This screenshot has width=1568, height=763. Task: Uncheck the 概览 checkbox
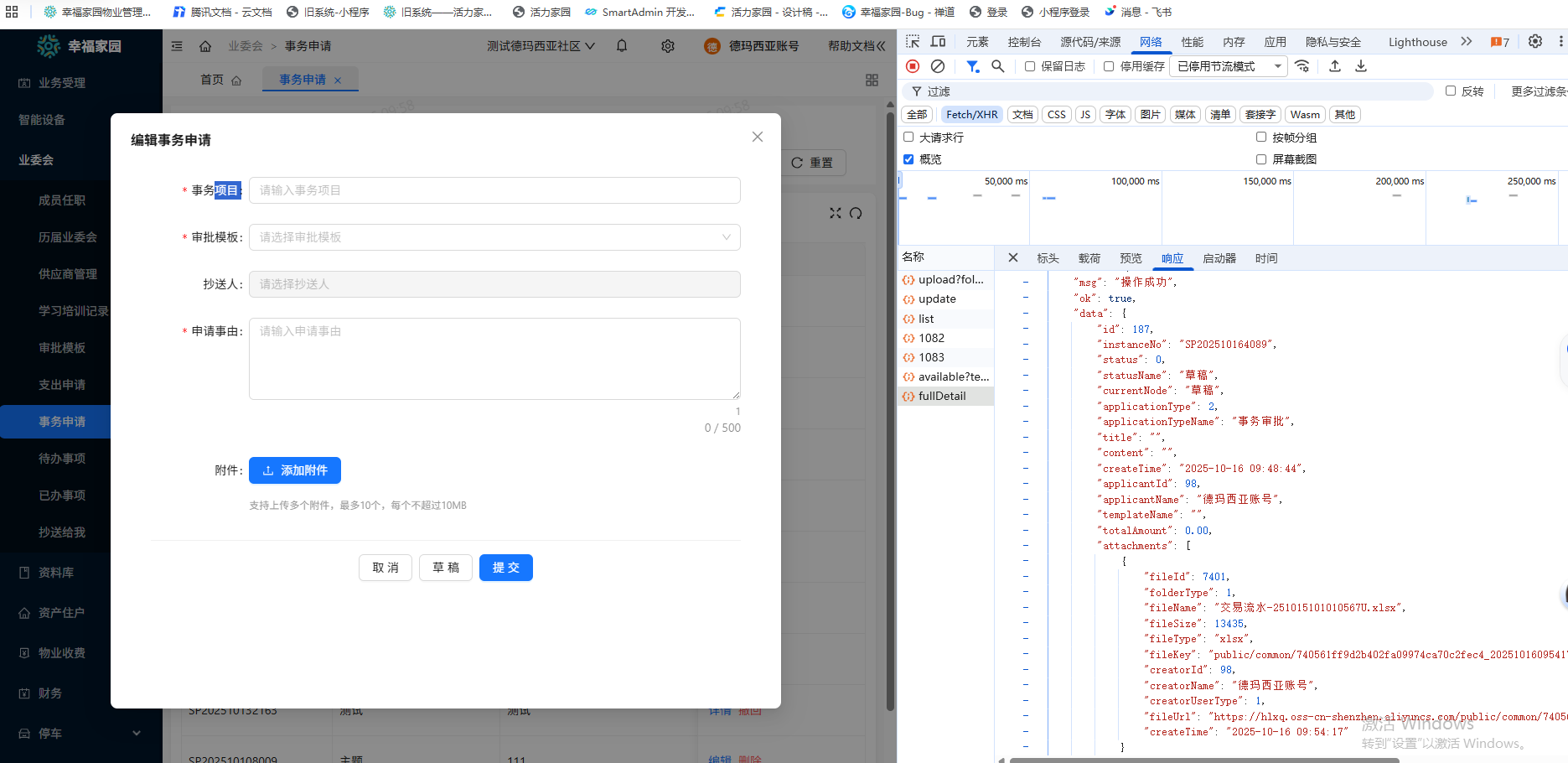click(x=908, y=159)
